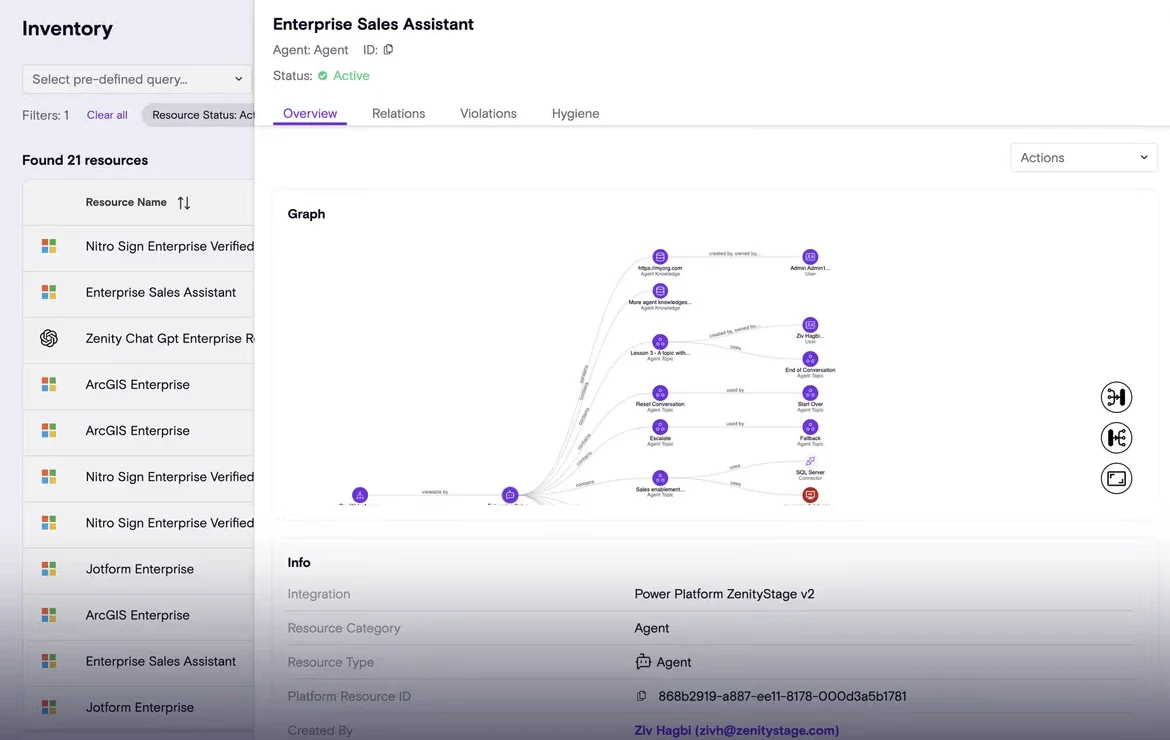Open the Actions dropdown
The height and width of the screenshot is (740, 1170).
pyautogui.click(x=1083, y=157)
